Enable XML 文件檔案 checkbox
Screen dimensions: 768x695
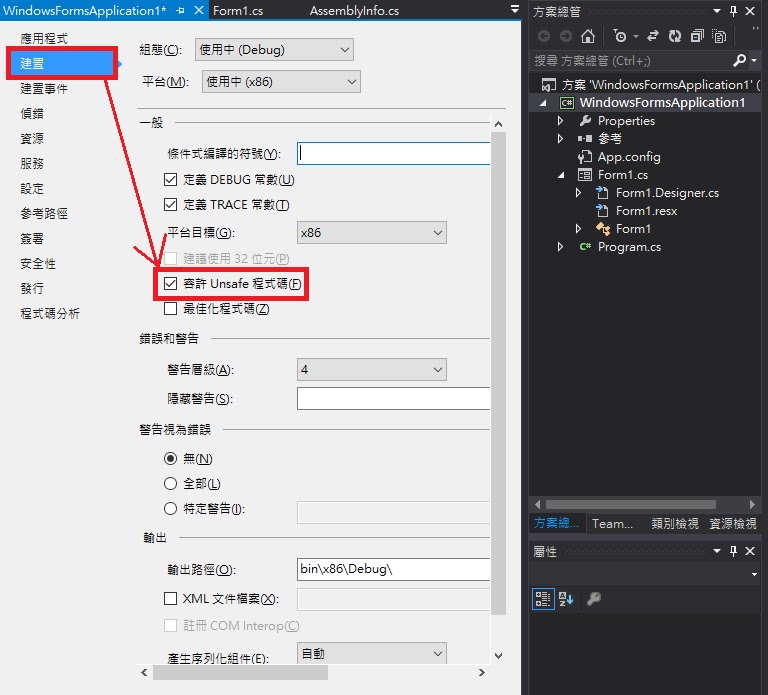(170, 599)
